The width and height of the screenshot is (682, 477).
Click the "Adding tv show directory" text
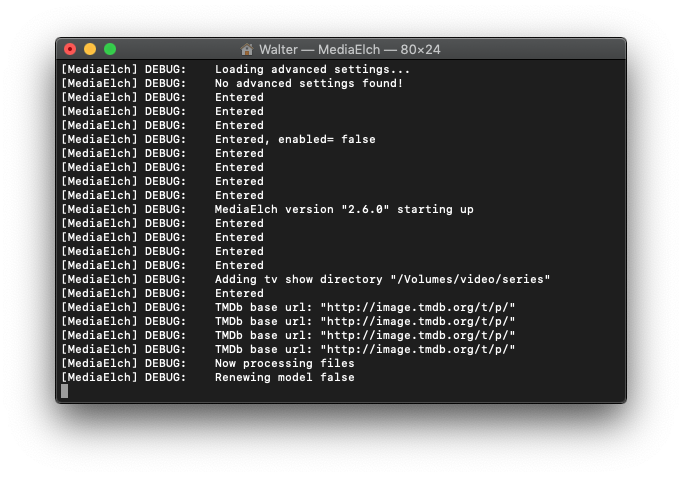click(x=298, y=280)
